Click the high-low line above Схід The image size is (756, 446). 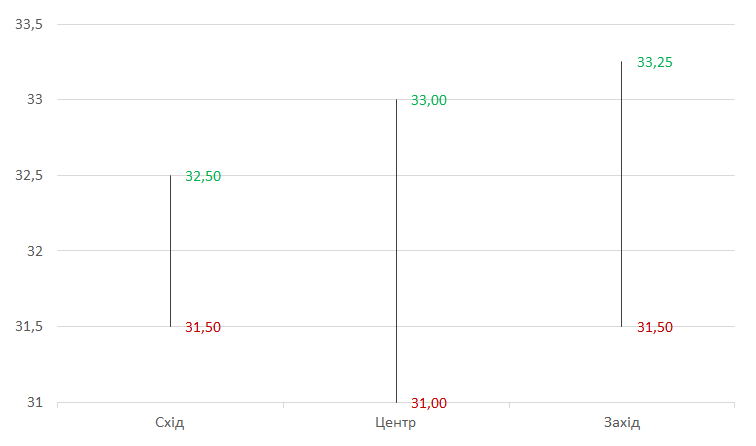[x=170, y=250]
